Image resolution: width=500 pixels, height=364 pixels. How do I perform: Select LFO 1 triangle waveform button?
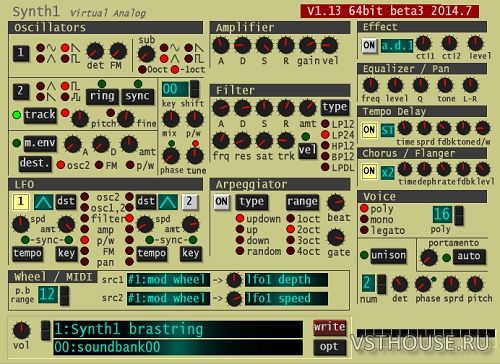point(44,202)
